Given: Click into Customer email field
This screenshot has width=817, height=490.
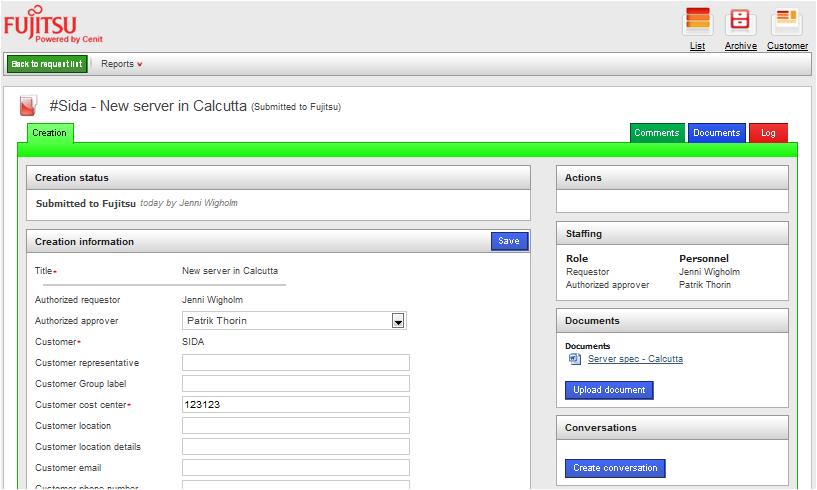Looking at the screenshot, I should 295,468.
